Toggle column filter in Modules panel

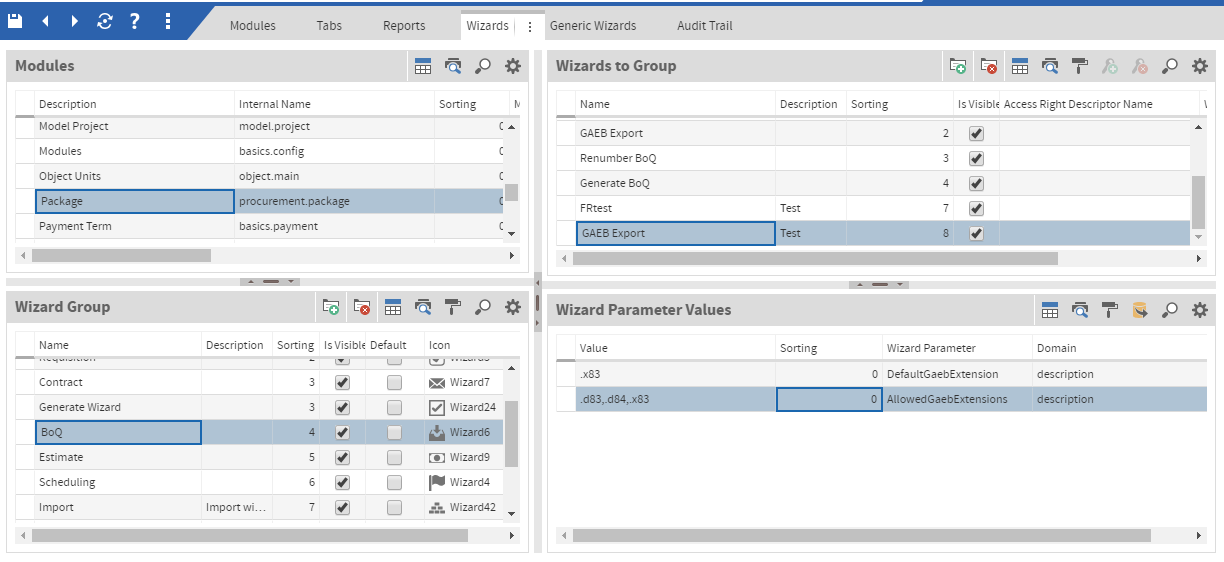(453, 66)
